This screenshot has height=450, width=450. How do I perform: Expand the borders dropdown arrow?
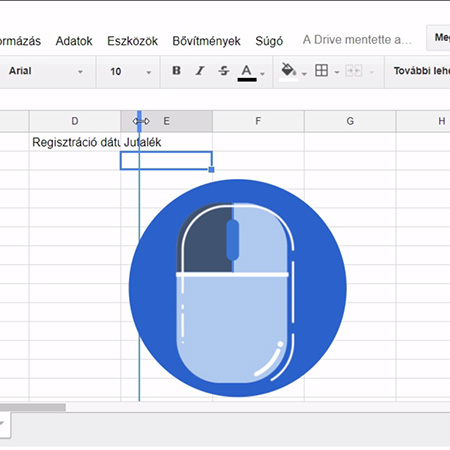tap(337, 72)
